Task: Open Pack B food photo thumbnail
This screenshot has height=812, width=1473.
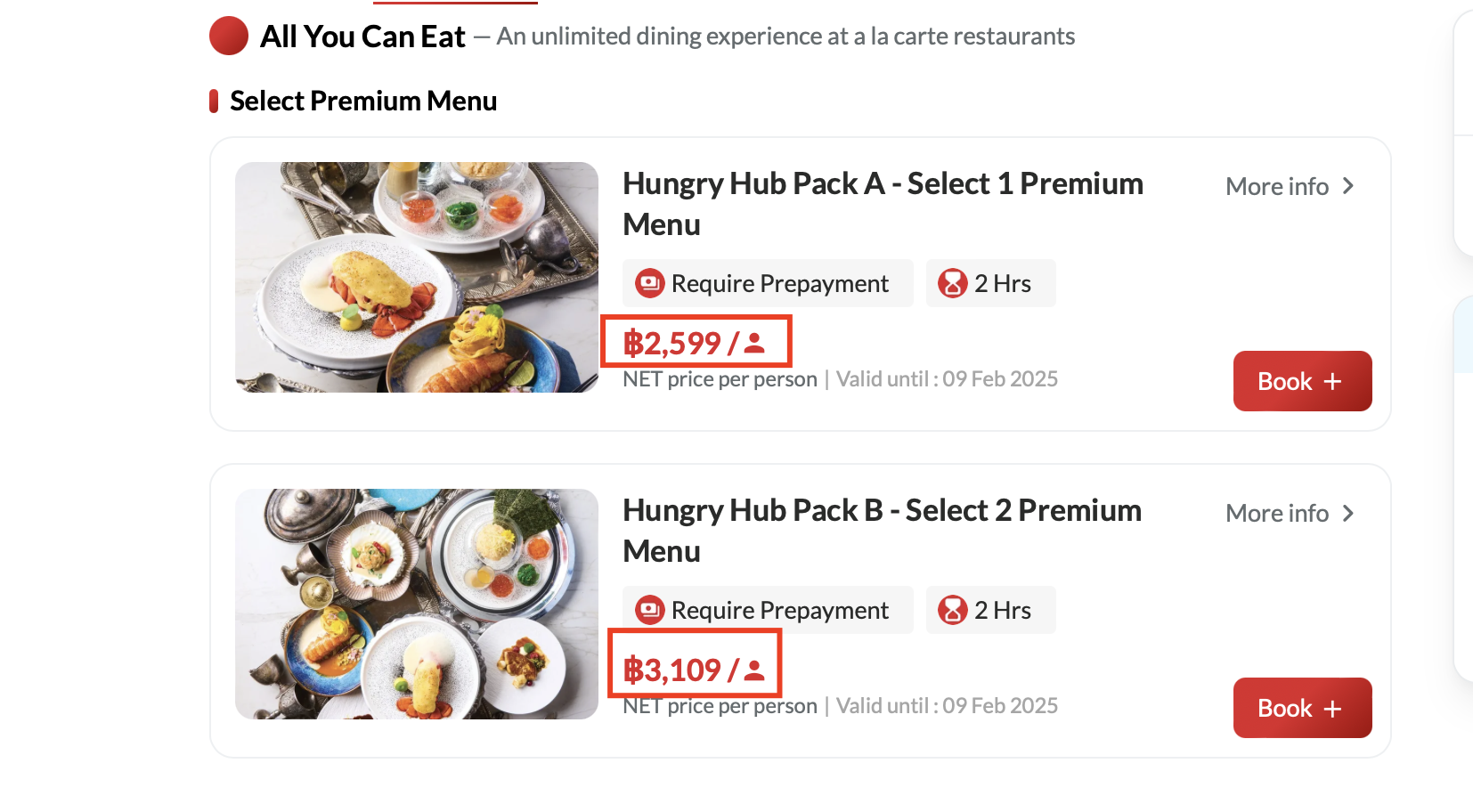Action: tap(417, 604)
